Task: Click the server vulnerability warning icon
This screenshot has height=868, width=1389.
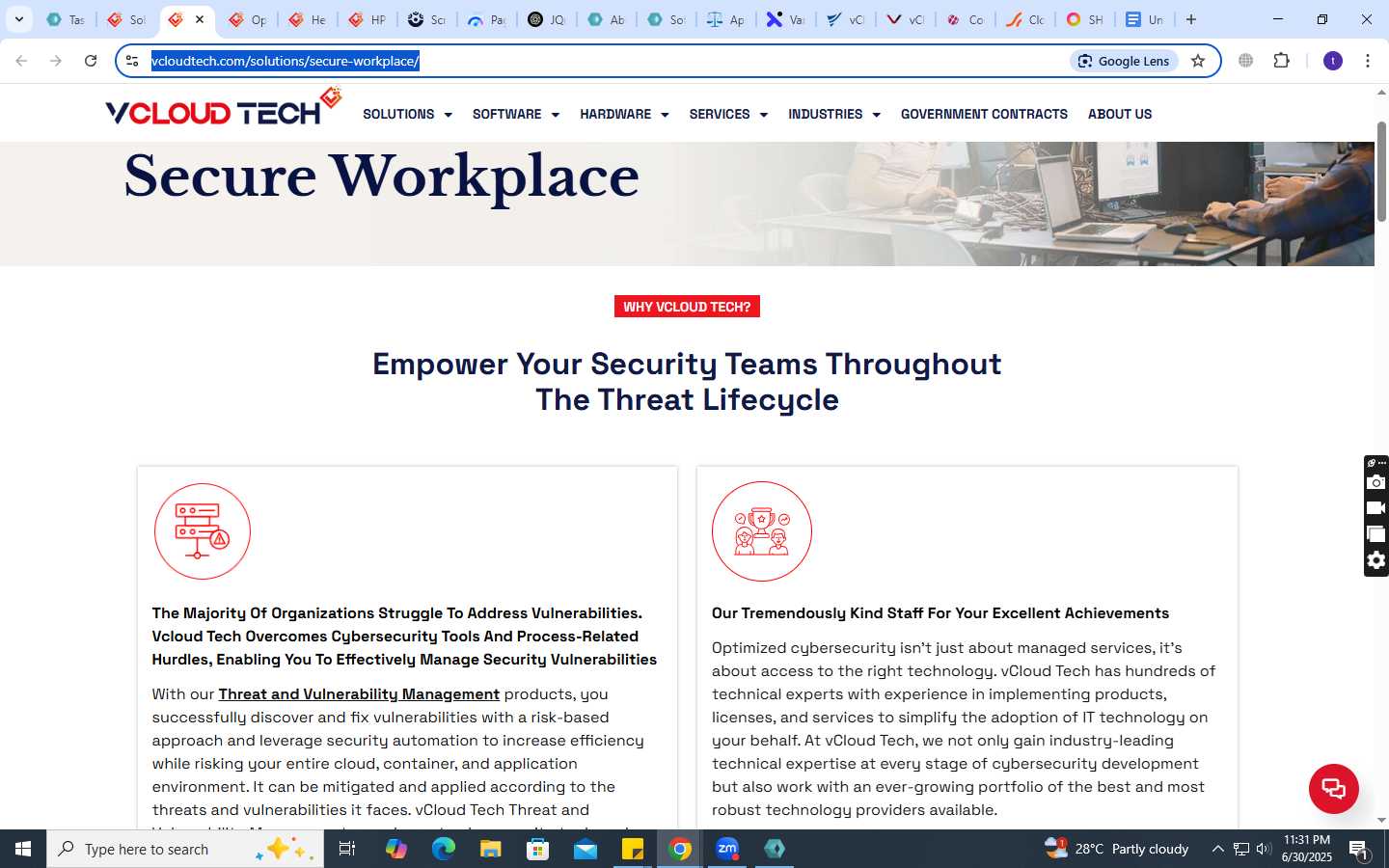Action: pos(203,531)
